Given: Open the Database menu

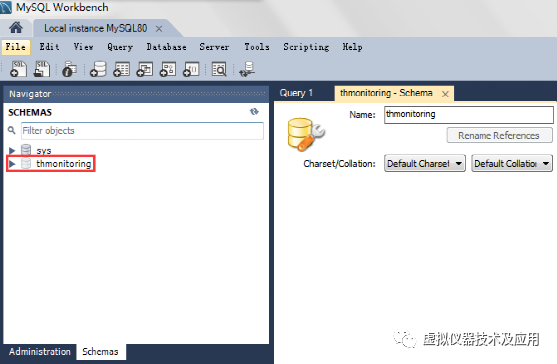Looking at the screenshot, I should (166, 47).
